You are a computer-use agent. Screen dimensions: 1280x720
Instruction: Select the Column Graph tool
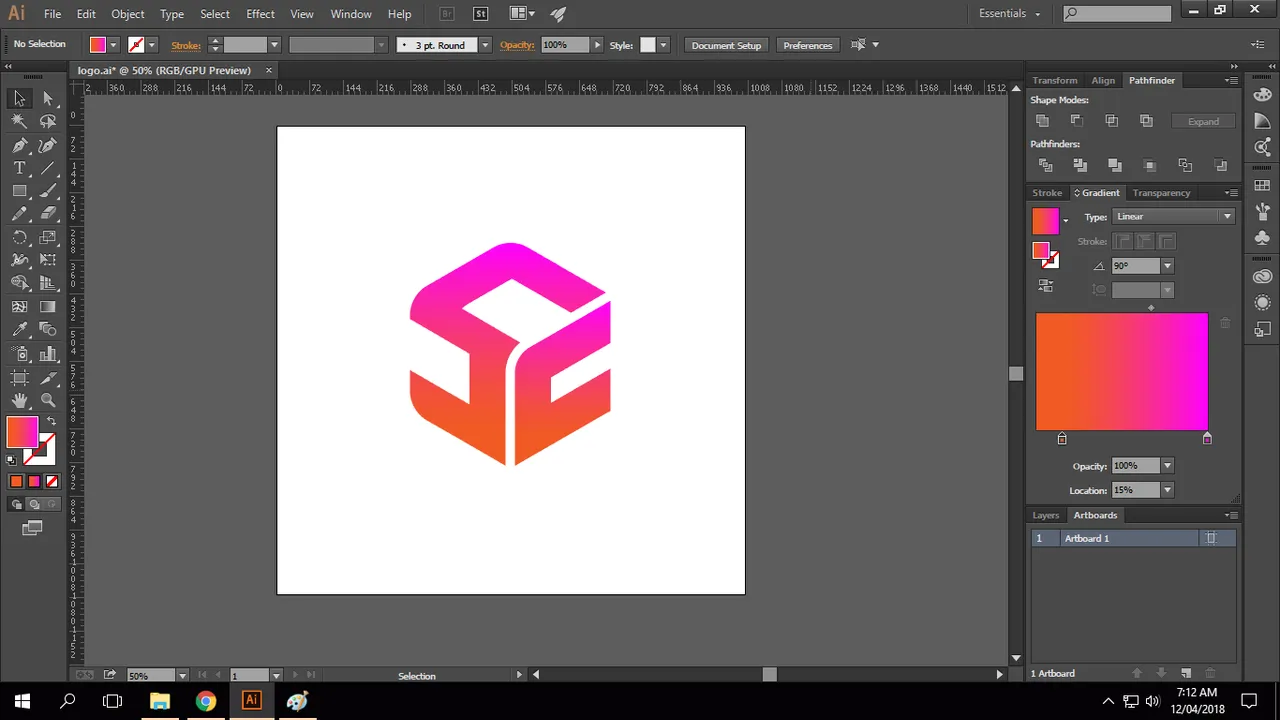(48, 354)
